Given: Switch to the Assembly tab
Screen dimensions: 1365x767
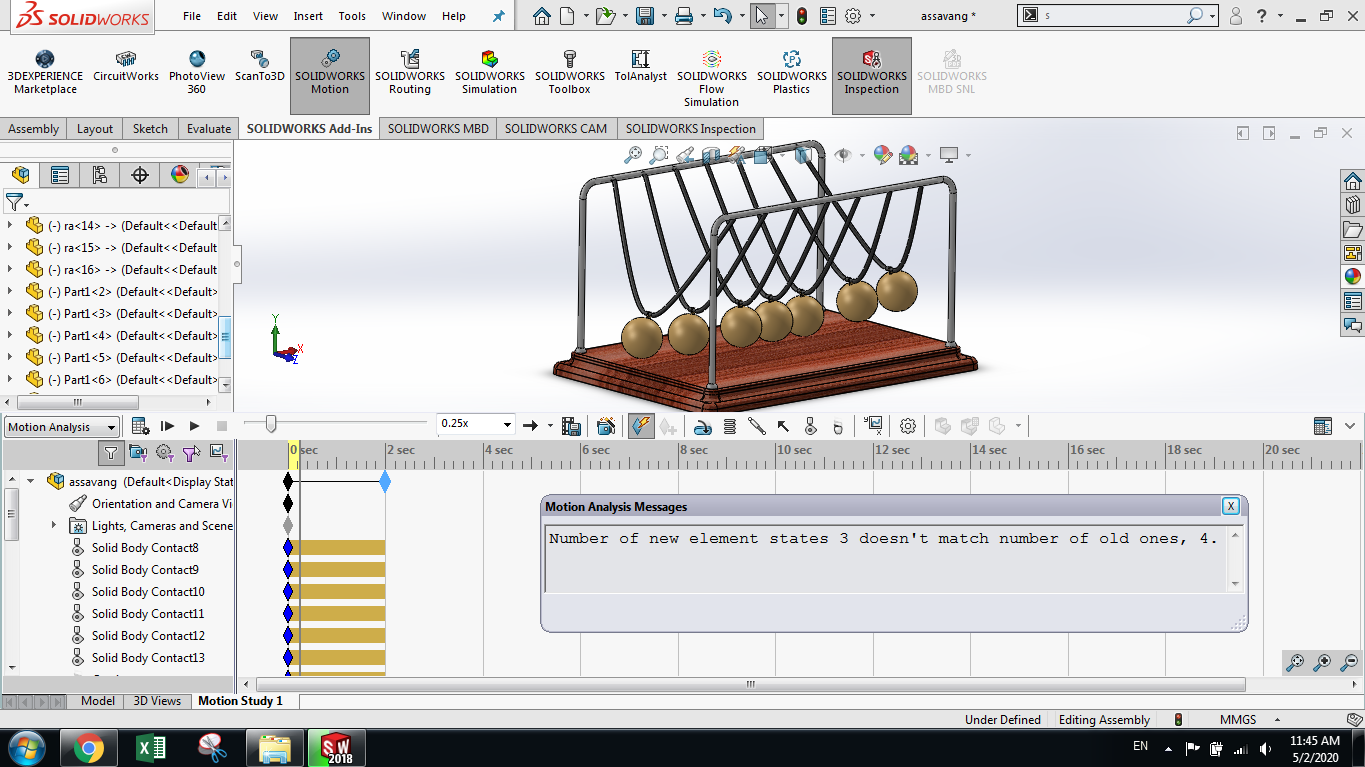Looking at the screenshot, I should click(x=34, y=128).
